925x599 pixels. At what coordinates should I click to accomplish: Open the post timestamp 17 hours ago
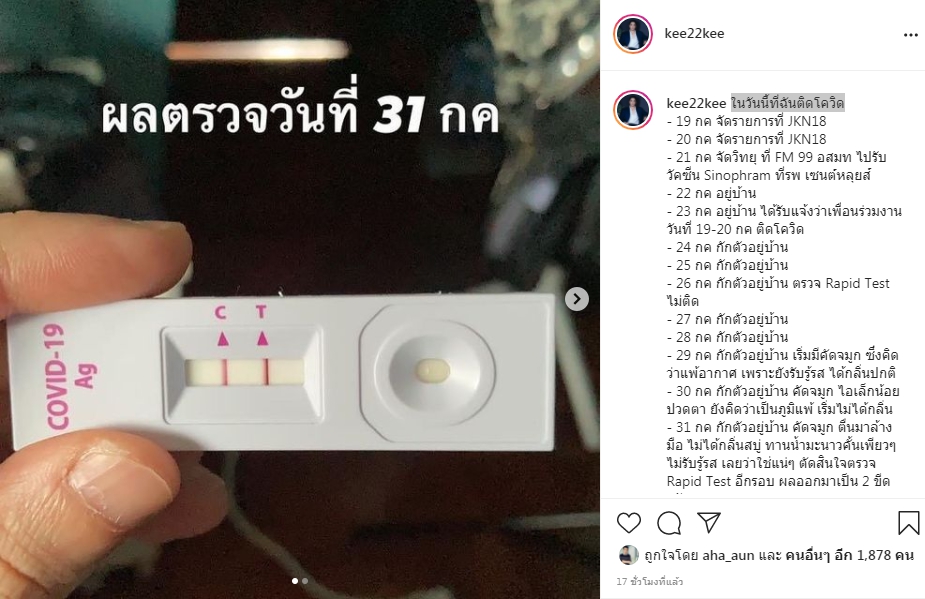pyautogui.click(x=650, y=582)
